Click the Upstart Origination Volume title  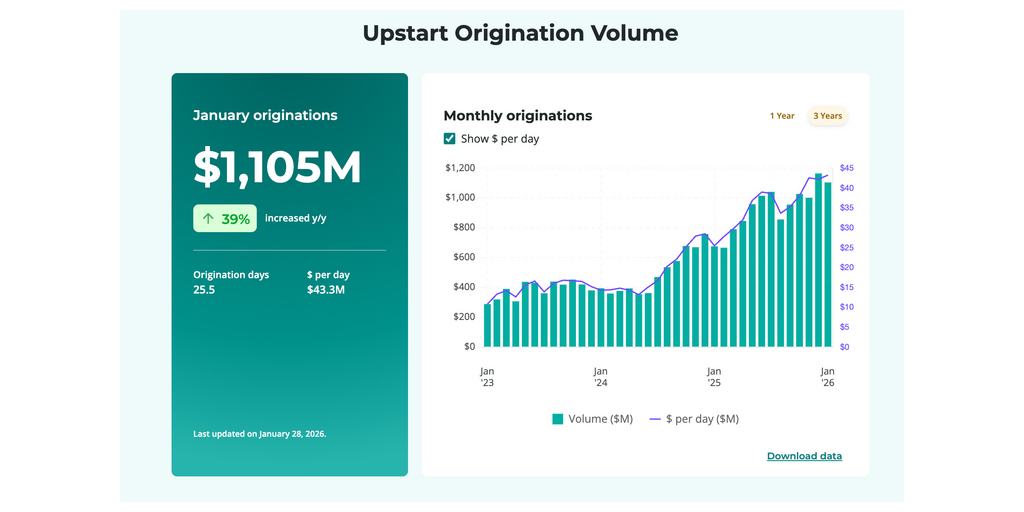[520, 33]
